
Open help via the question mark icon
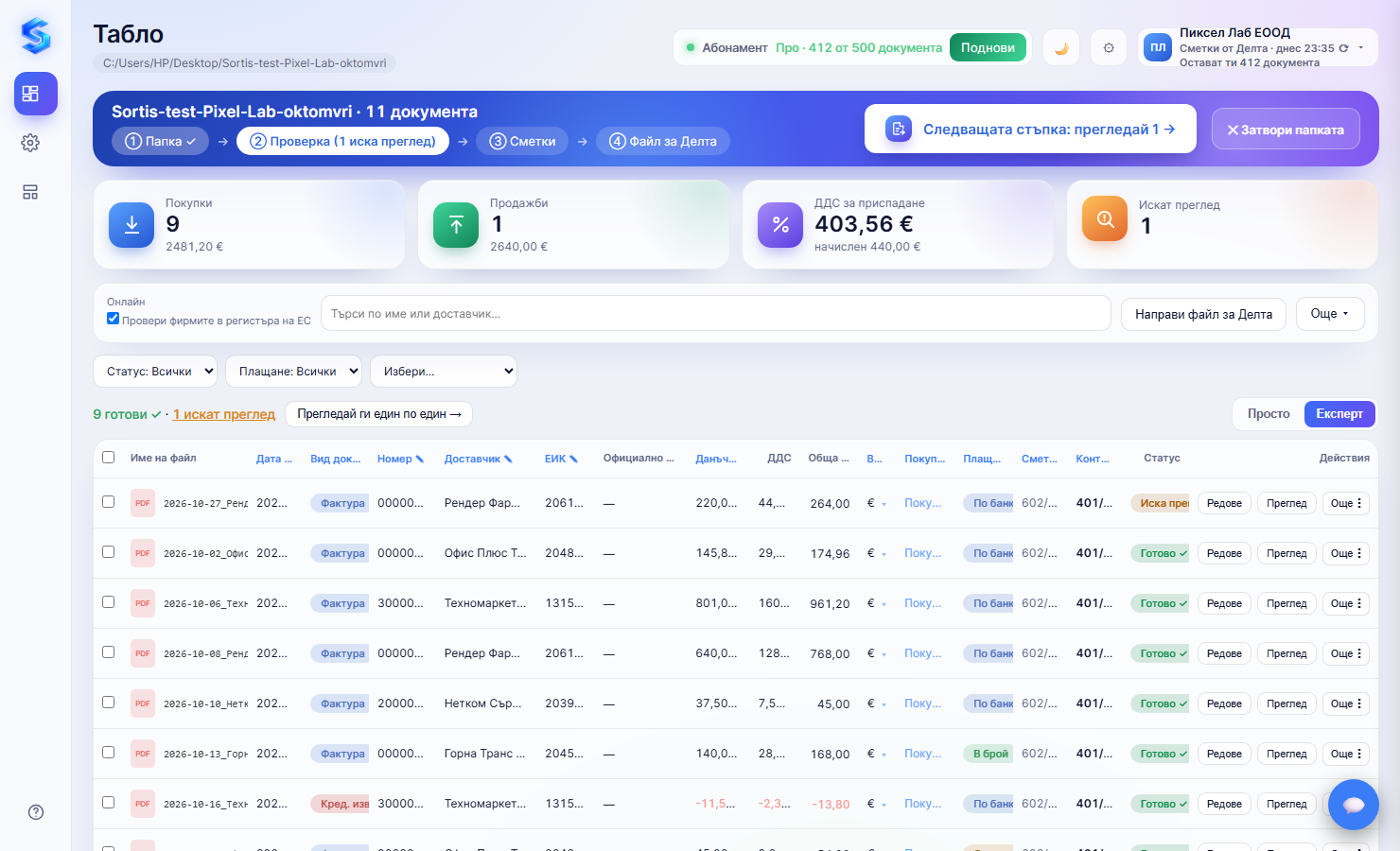click(x=36, y=812)
